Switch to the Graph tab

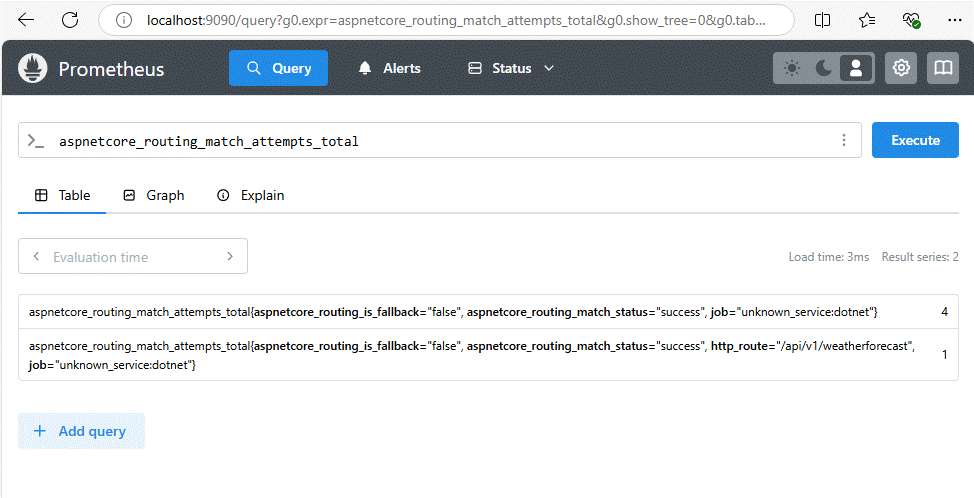[x=153, y=196]
